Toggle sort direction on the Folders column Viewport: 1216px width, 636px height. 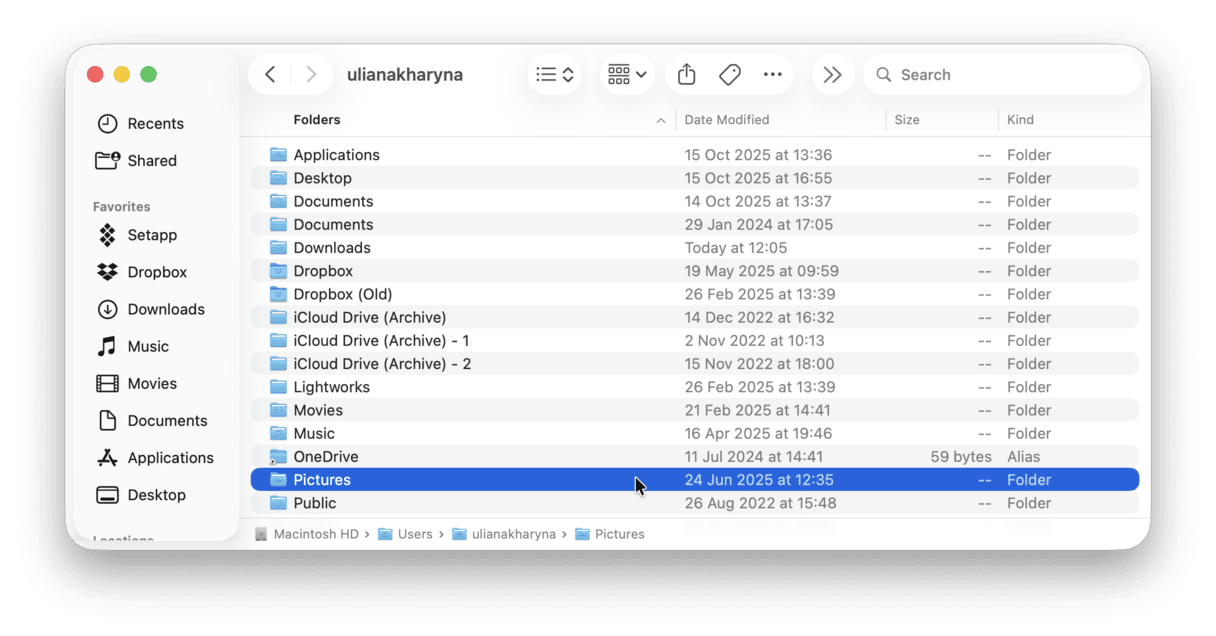[x=317, y=119]
